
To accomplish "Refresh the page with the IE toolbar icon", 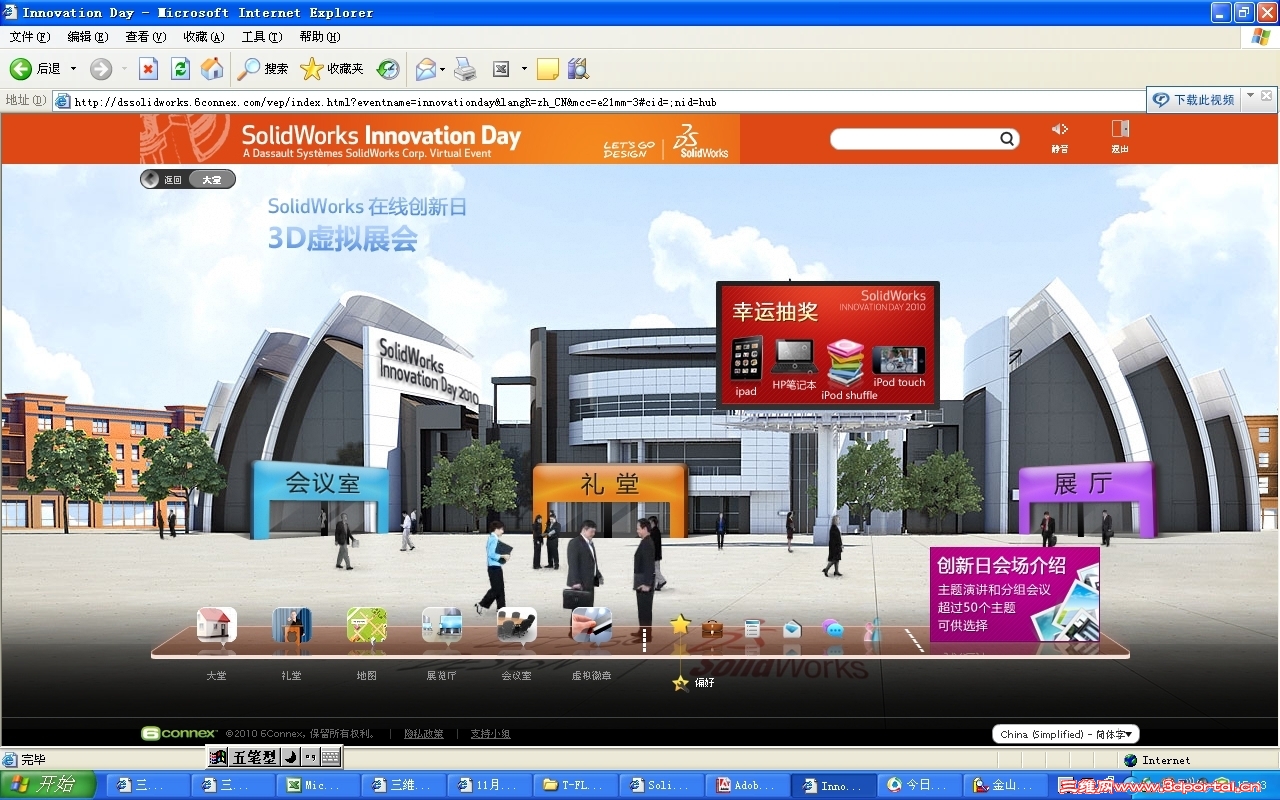I will click(x=180, y=69).
